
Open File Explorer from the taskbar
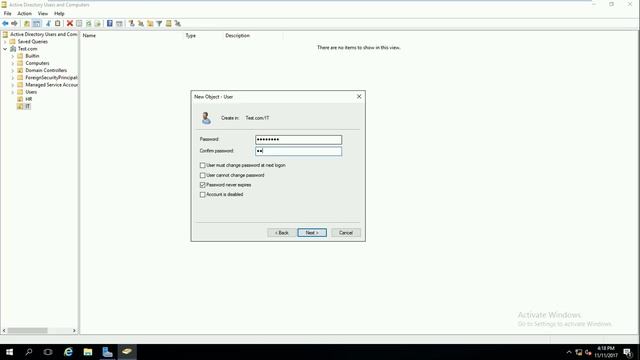(88, 352)
